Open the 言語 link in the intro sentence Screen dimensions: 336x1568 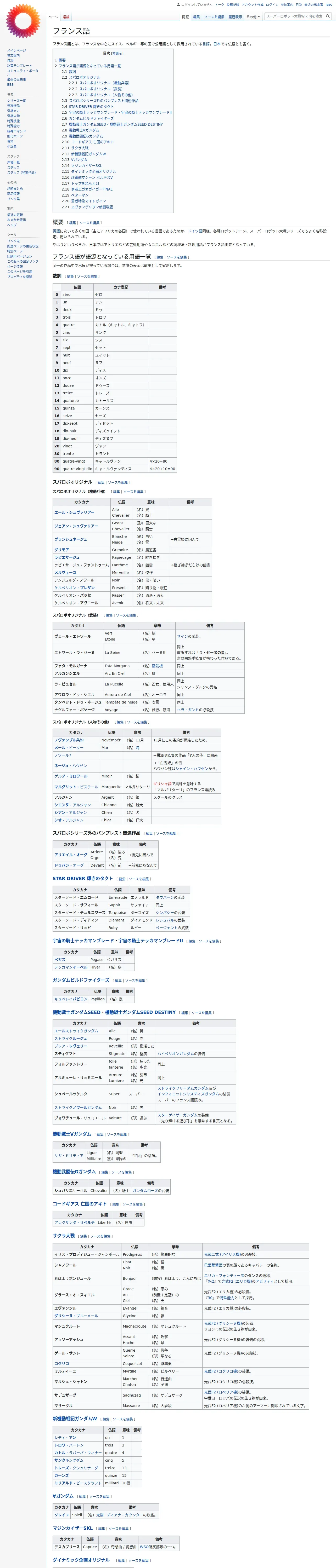tap(206, 44)
